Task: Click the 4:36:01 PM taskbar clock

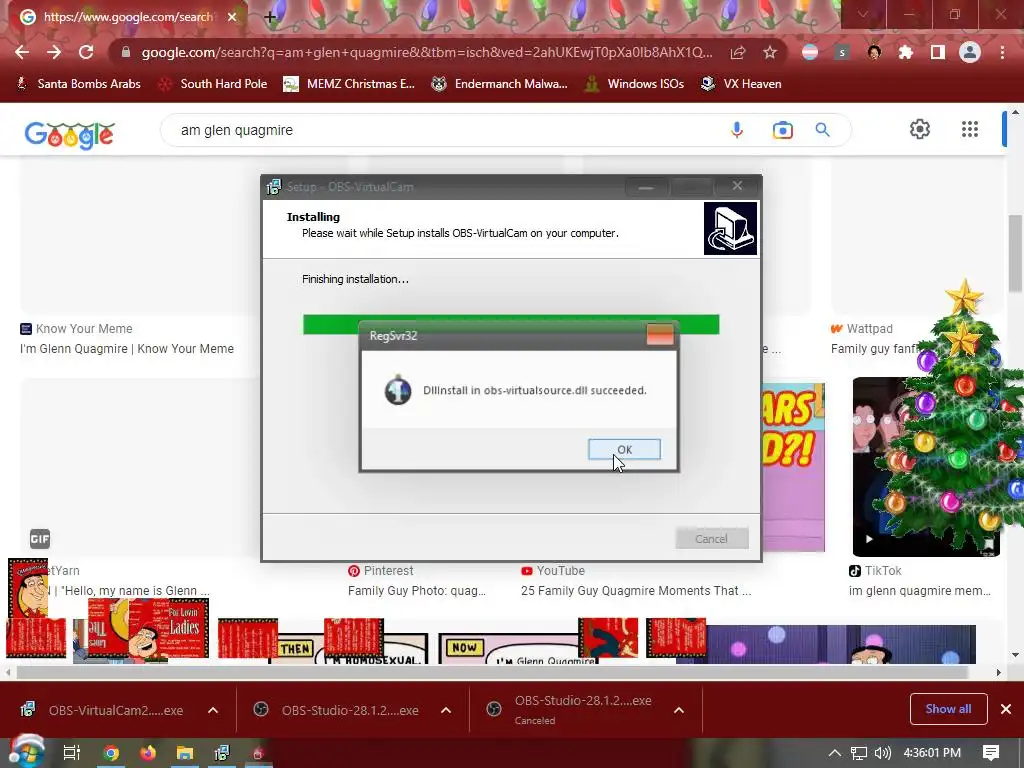Action: (x=932, y=753)
